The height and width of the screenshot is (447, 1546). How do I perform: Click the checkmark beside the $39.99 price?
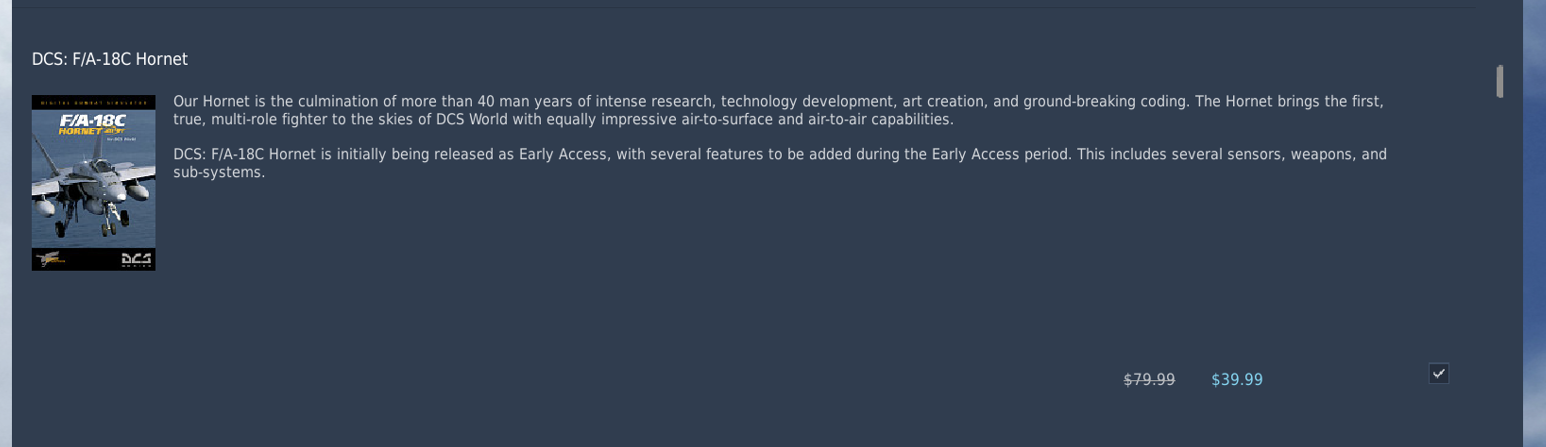pyautogui.click(x=1439, y=373)
